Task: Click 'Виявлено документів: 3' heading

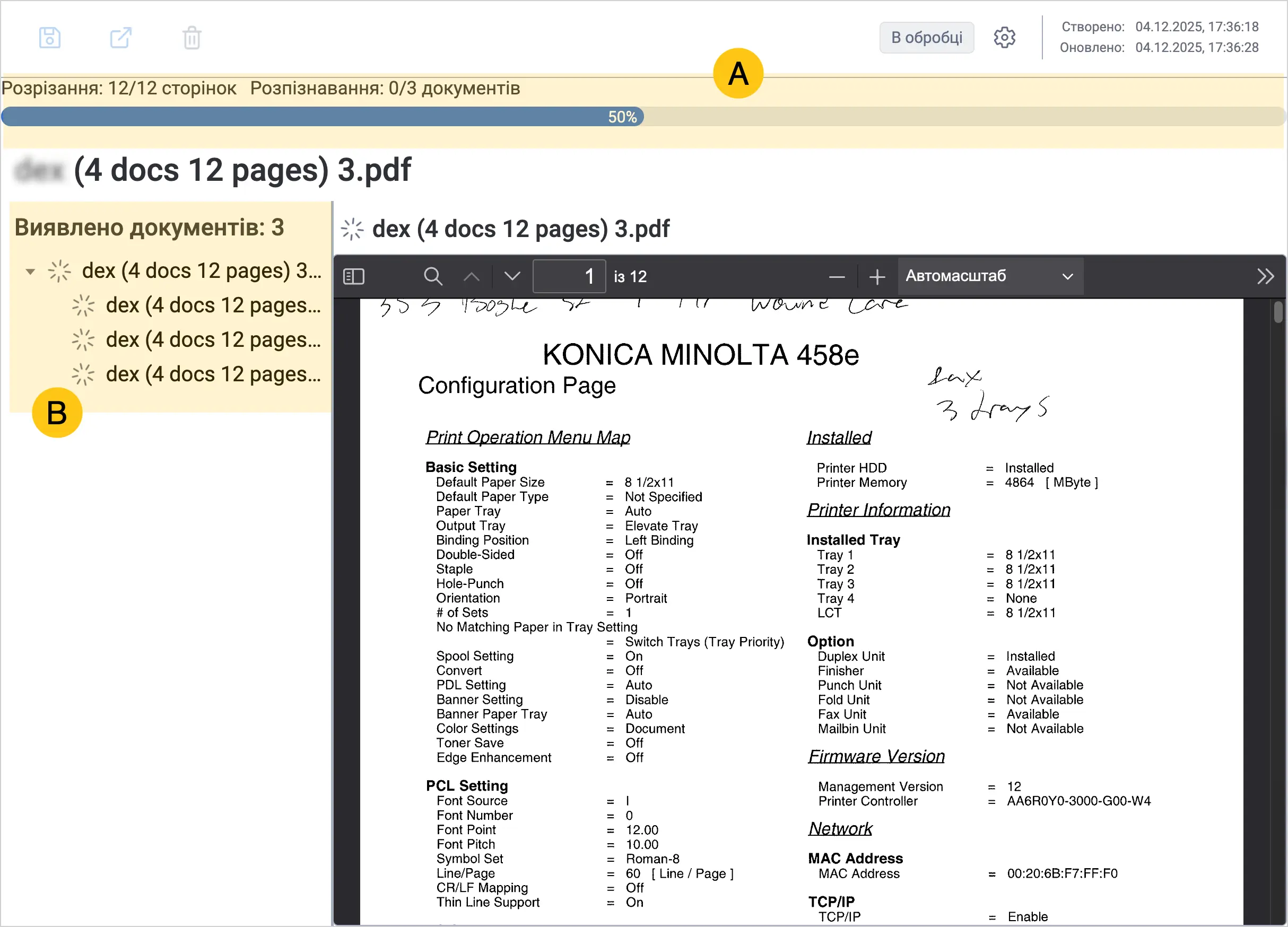Action: click(x=150, y=227)
